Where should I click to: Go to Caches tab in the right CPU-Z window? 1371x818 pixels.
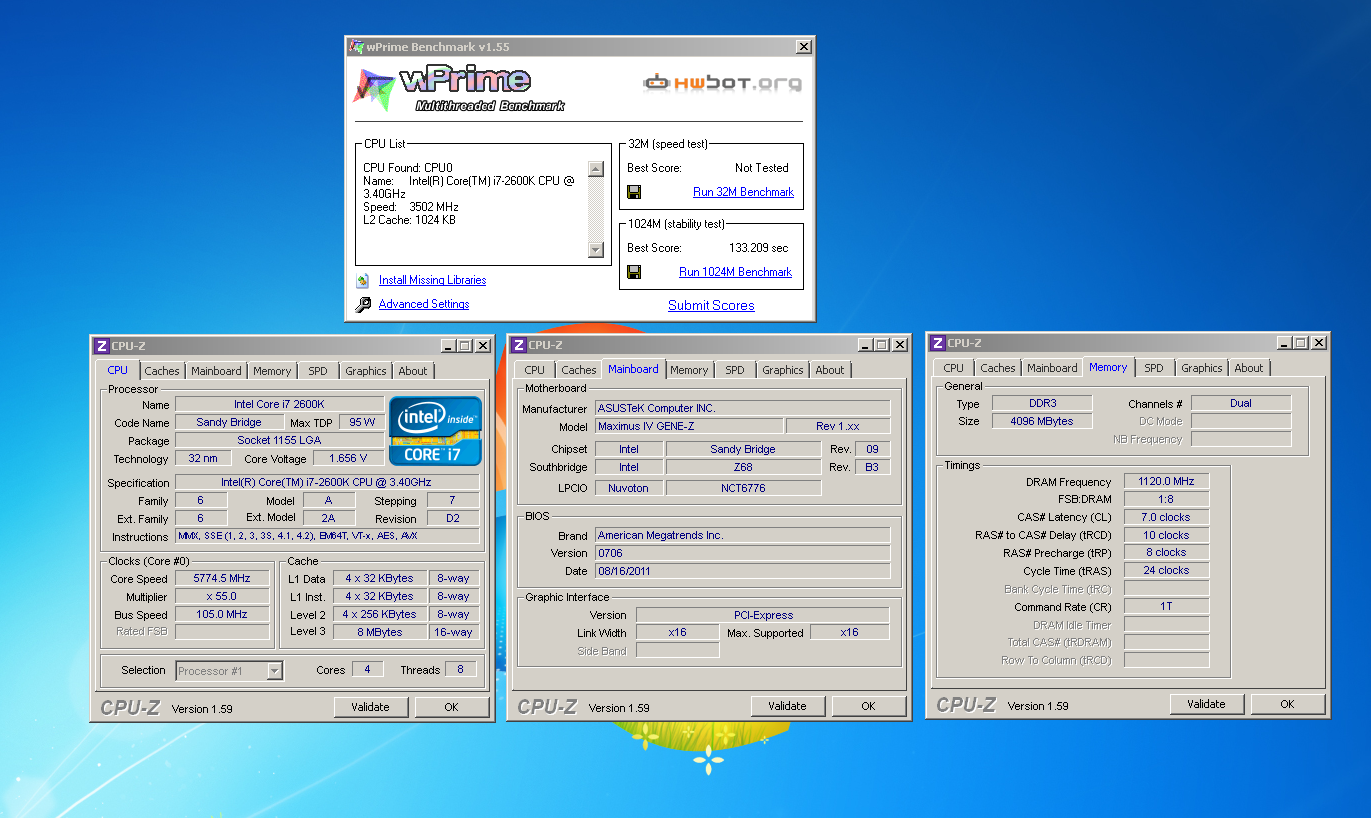(x=998, y=368)
